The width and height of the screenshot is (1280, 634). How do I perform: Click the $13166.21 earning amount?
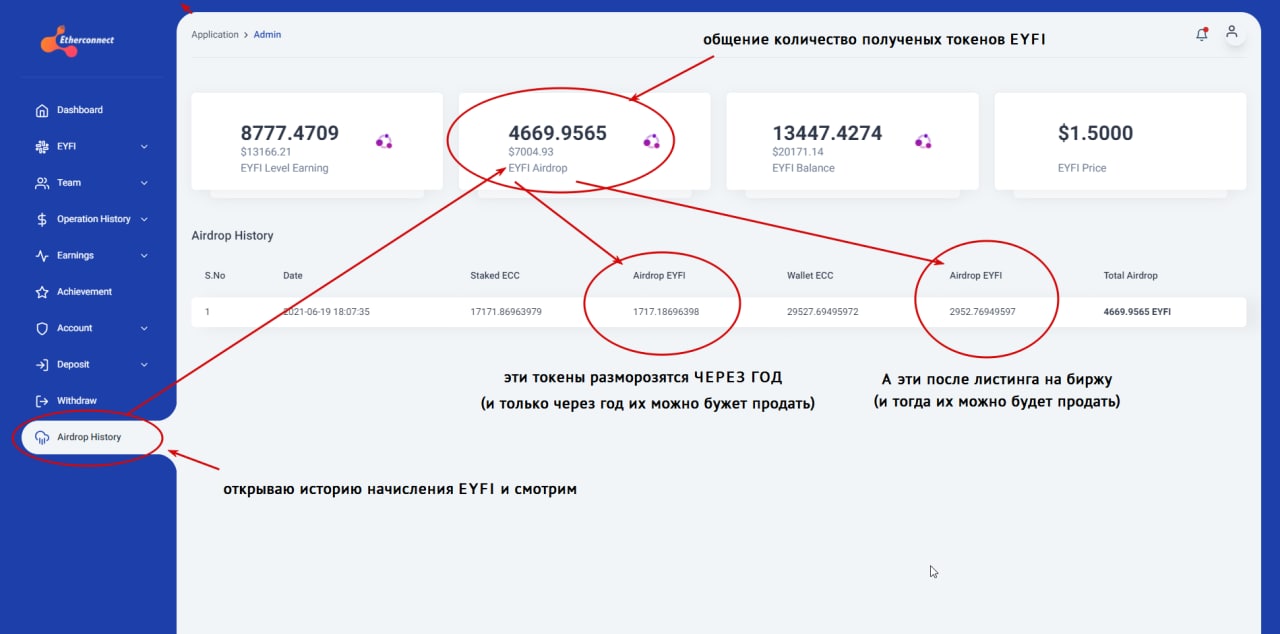pyautogui.click(x=266, y=152)
